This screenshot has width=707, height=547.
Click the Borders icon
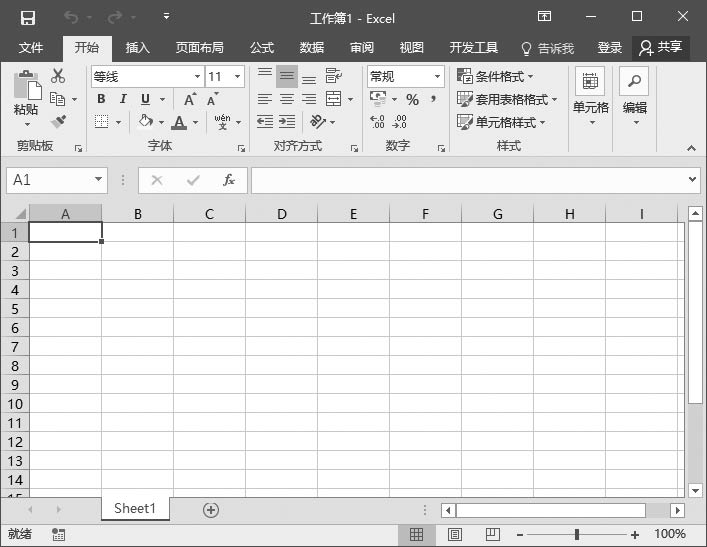[101, 121]
